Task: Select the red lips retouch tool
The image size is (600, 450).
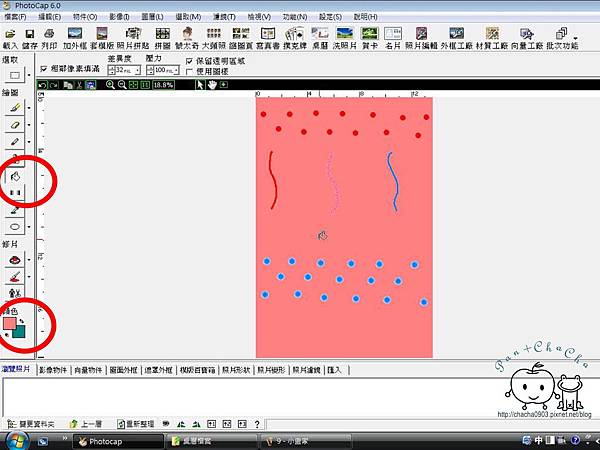Action: [15, 260]
